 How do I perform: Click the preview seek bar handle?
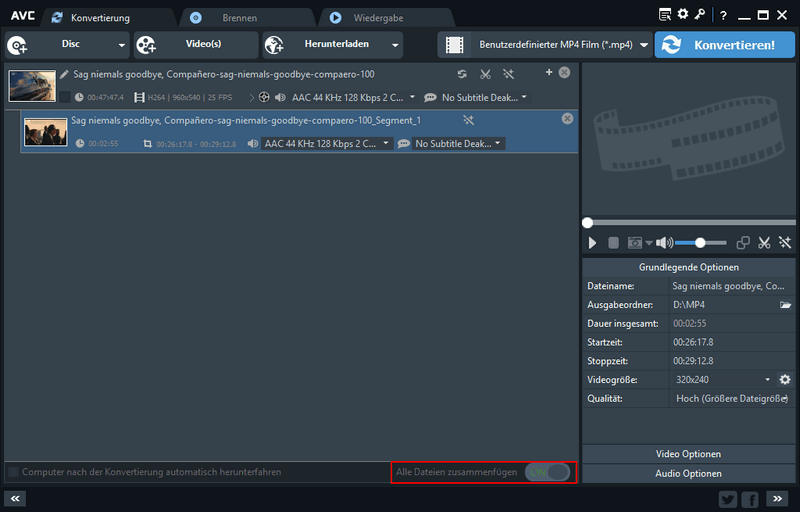click(x=588, y=223)
